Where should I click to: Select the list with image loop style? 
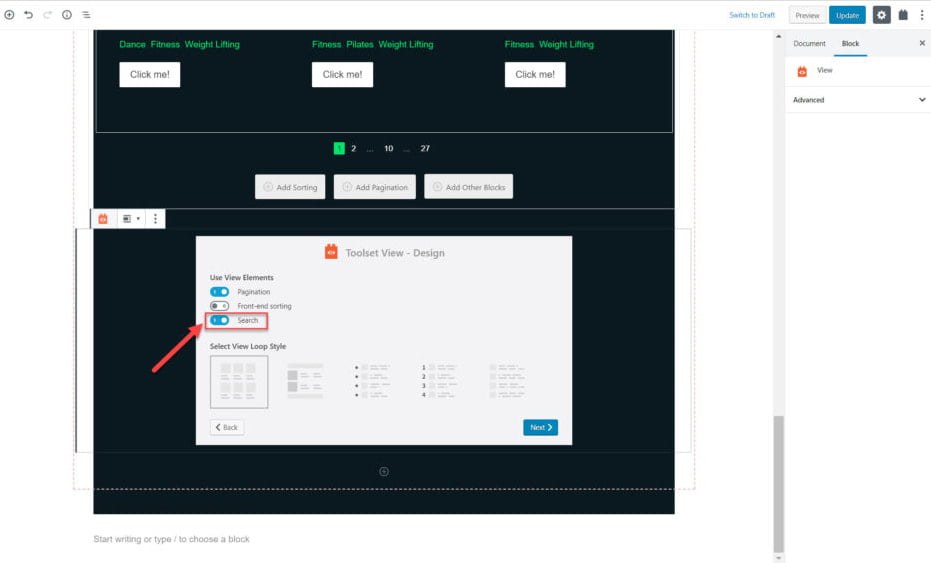[x=305, y=381]
